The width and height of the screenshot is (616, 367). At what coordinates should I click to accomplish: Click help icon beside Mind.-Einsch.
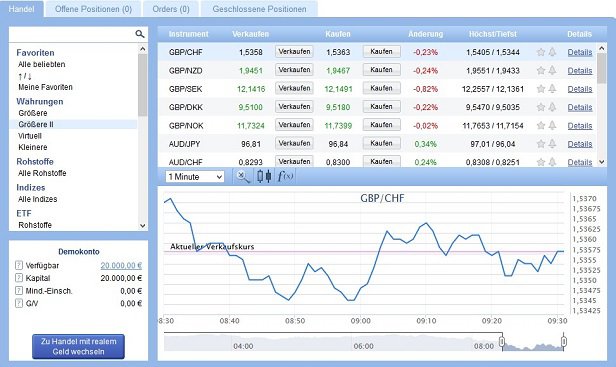(x=19, y=291)
